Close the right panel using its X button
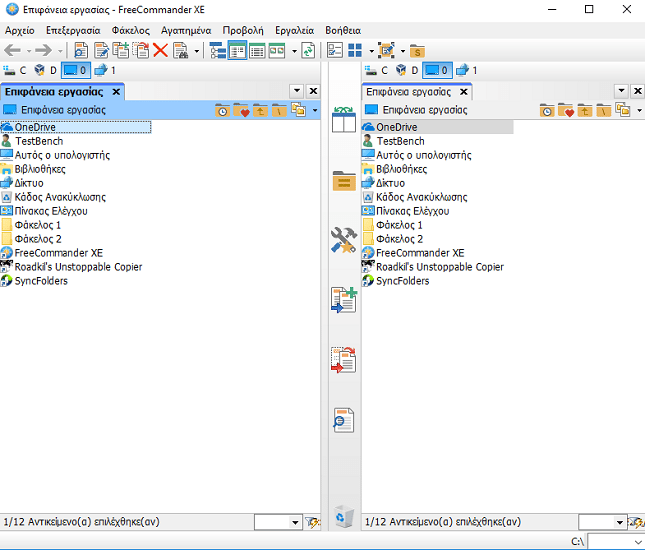This screenshot has height=550, width=645. coord(638,91)
